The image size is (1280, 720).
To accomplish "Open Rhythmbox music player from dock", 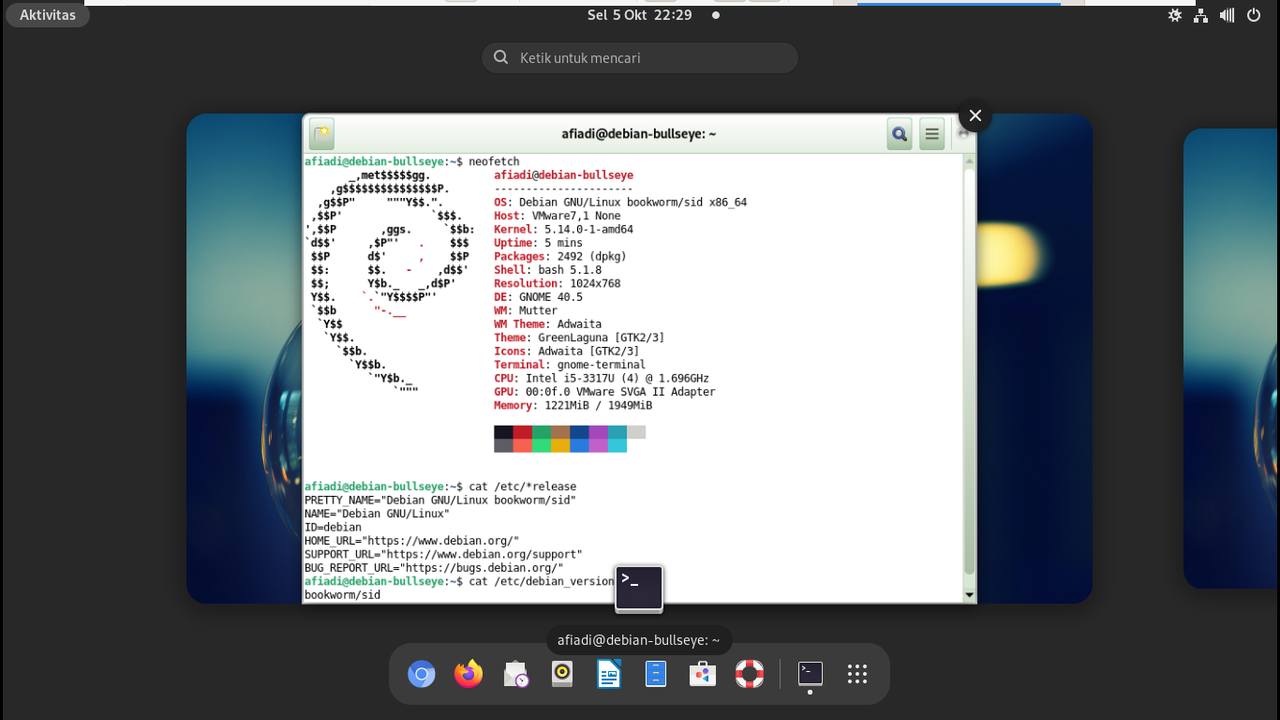I will click(562, 675).
